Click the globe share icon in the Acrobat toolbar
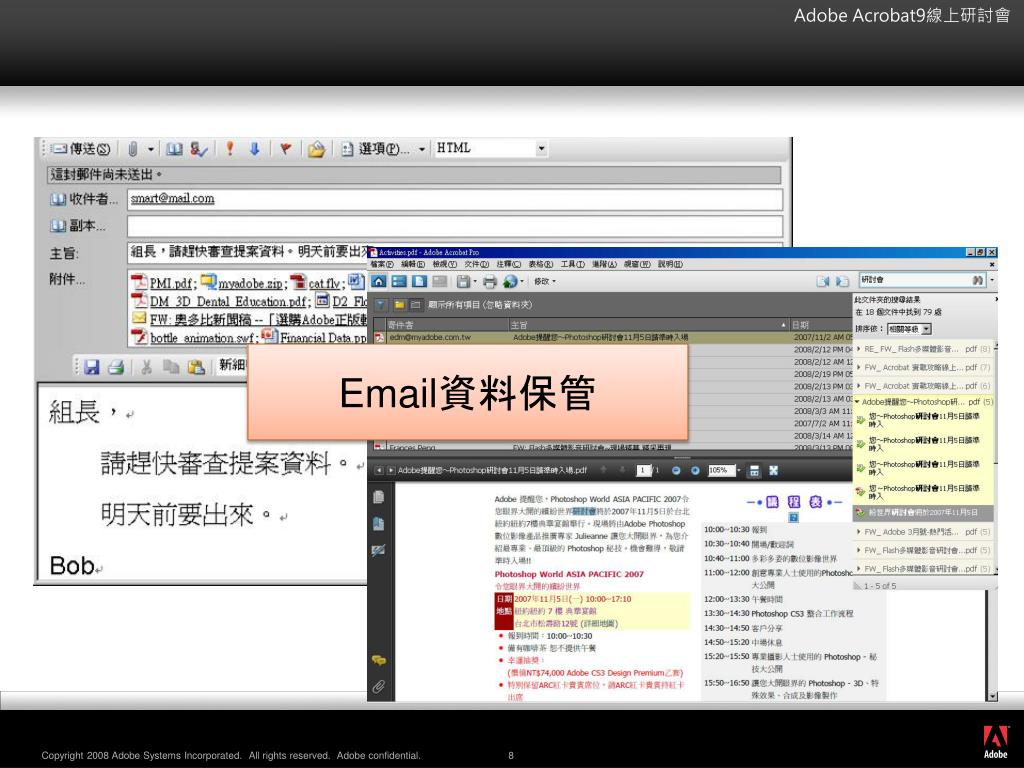 (x=510, y=281)
